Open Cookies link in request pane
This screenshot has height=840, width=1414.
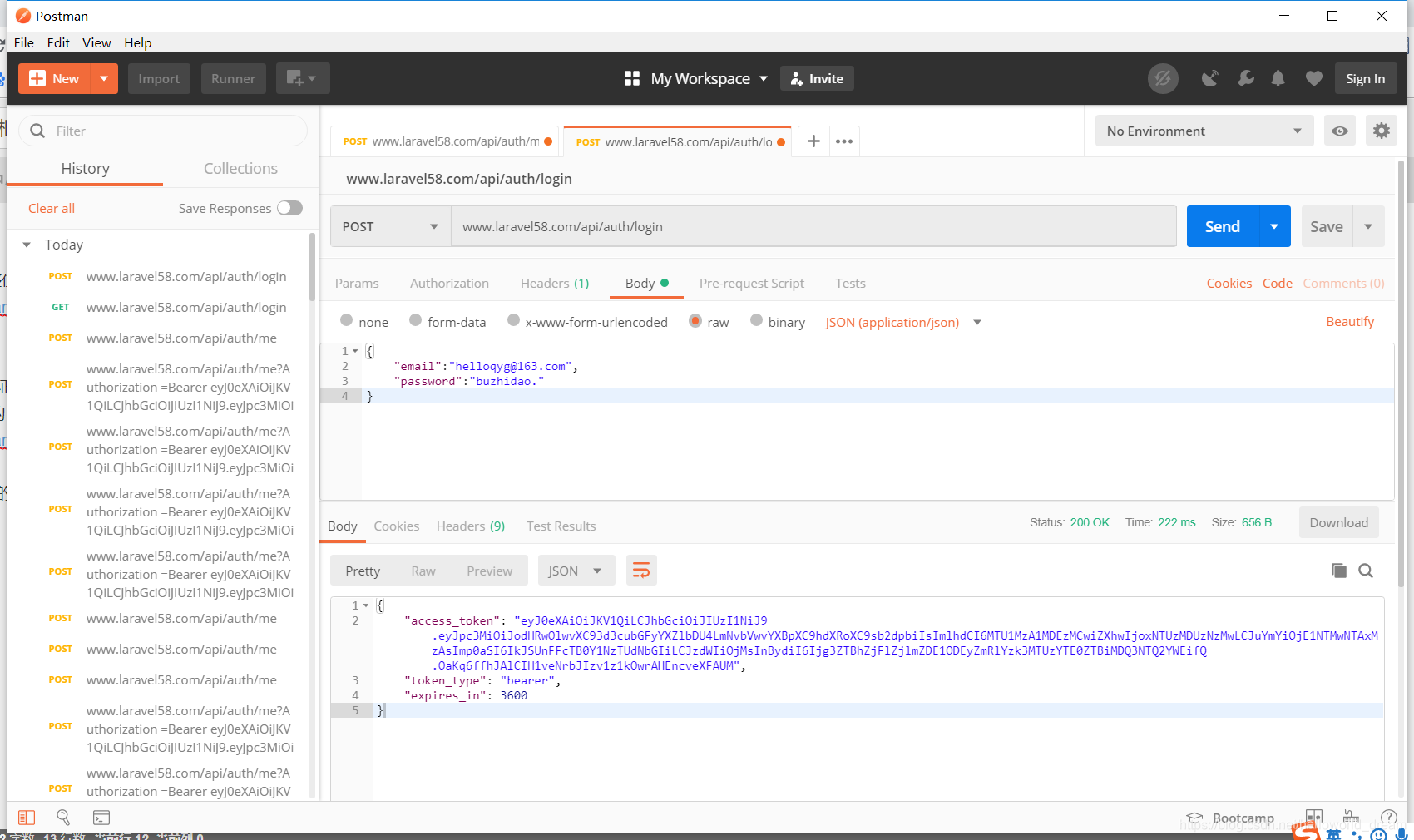(1229, 283)
